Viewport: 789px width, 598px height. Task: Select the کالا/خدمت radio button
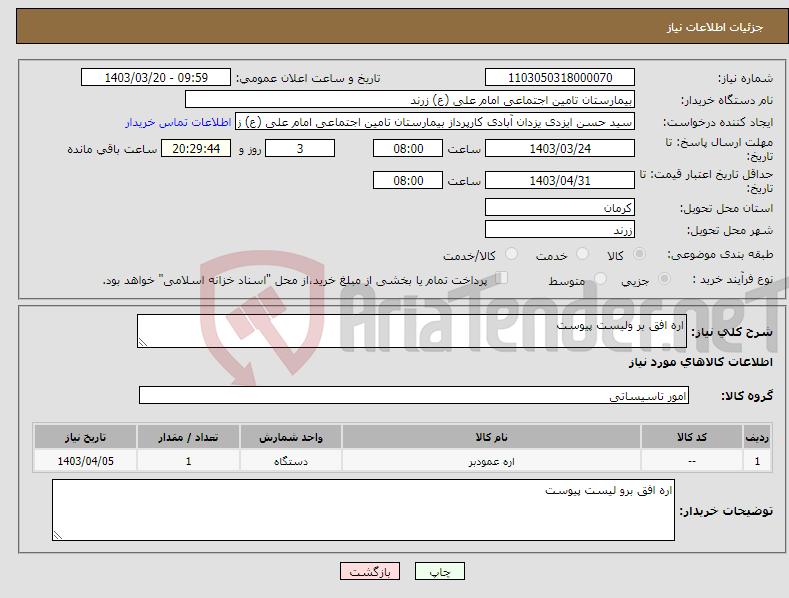click(511, 254)
